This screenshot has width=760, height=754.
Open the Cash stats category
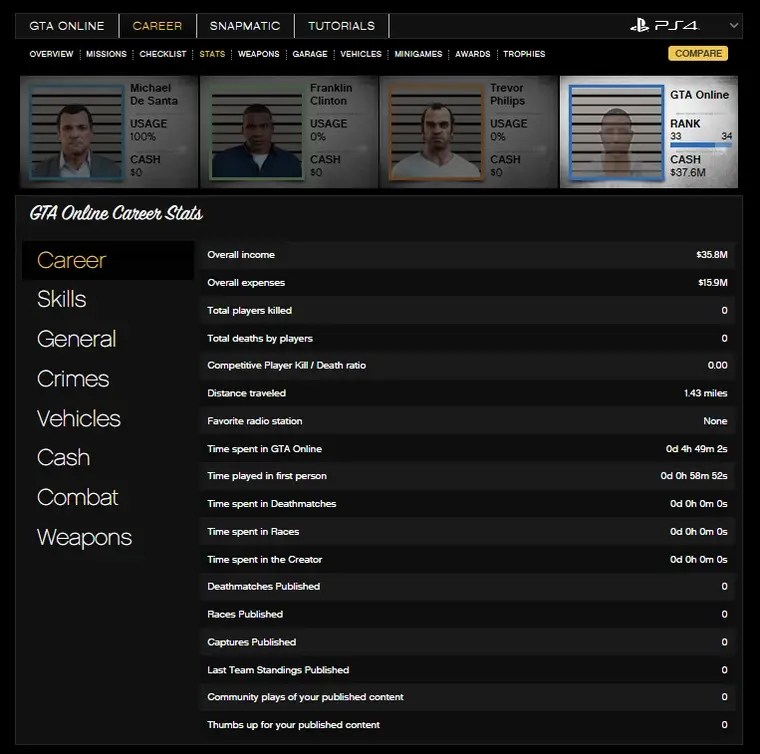click(x=63, y=457)
